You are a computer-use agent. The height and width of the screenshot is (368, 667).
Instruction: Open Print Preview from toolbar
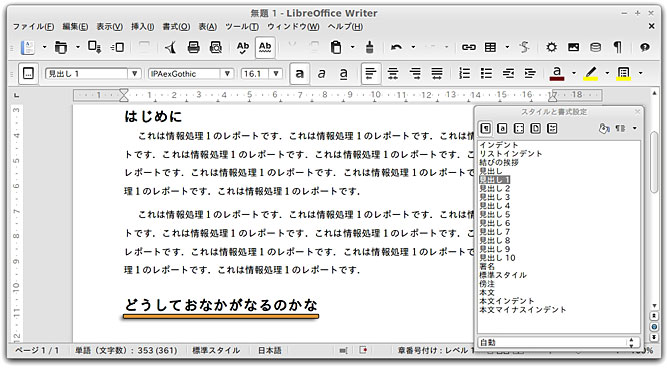point(216,47)
